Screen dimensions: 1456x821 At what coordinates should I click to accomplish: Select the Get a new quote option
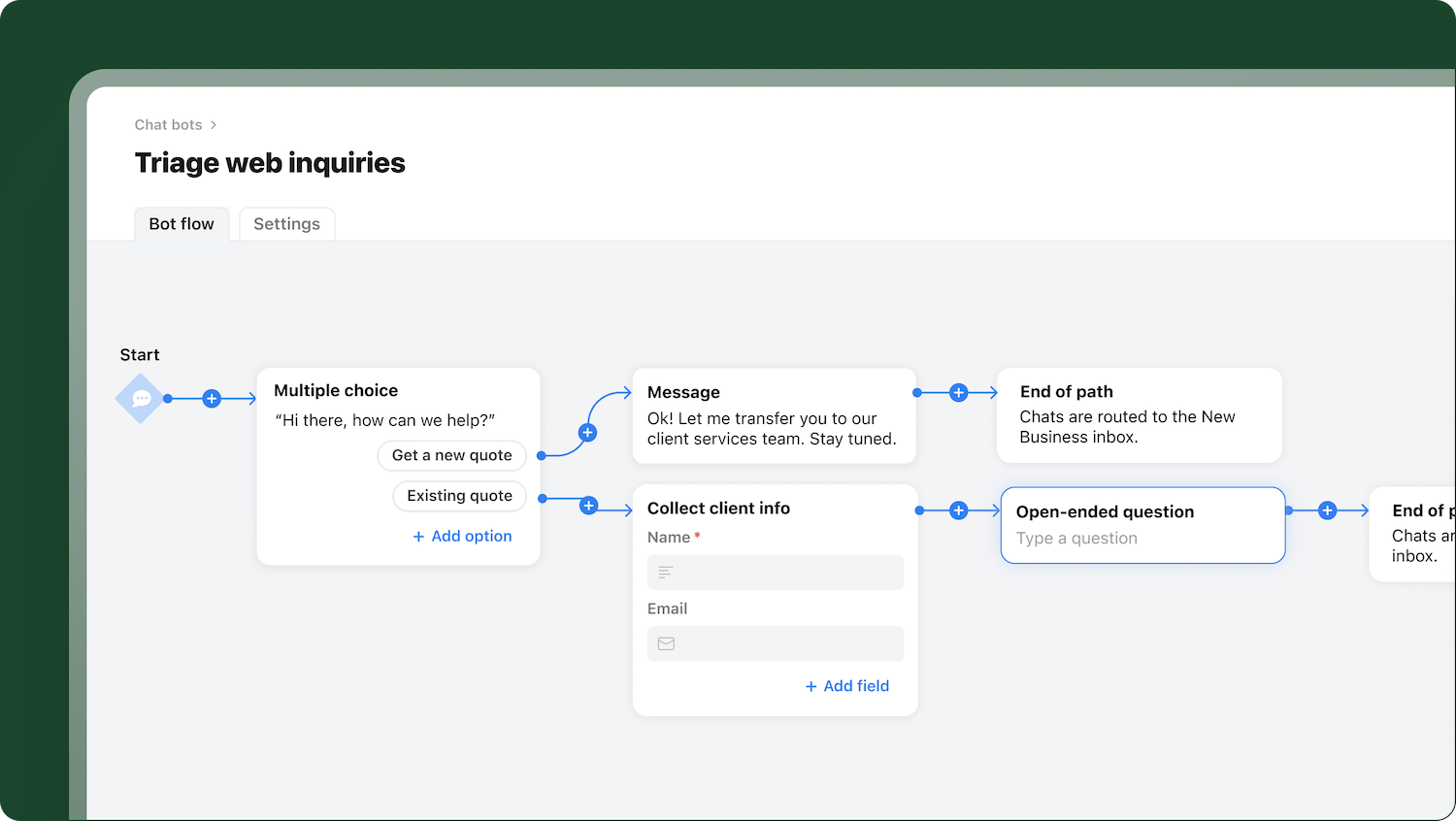pyautogui.click(x=451, y=456)
